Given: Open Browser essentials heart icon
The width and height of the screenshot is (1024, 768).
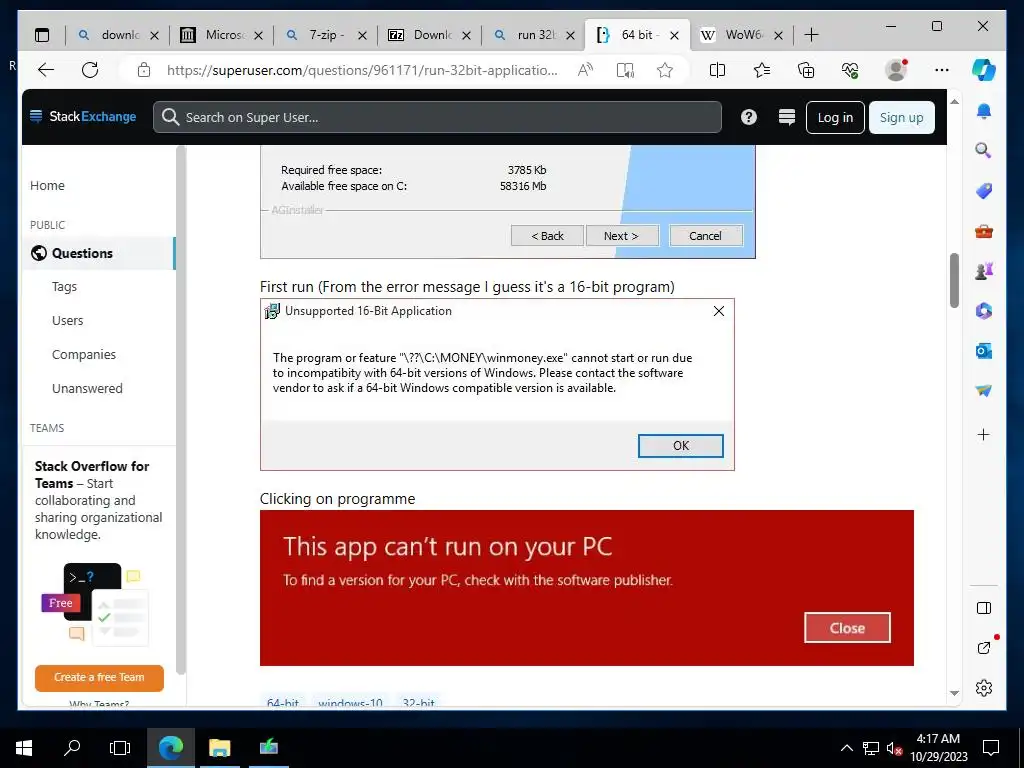Looking at the screenshot, I should 850,70.
